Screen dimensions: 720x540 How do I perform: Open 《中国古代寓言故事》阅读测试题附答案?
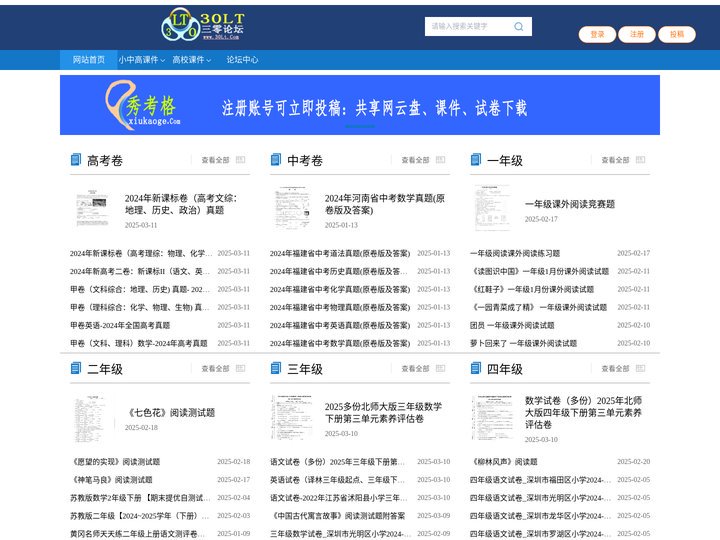tap(338, 516)
